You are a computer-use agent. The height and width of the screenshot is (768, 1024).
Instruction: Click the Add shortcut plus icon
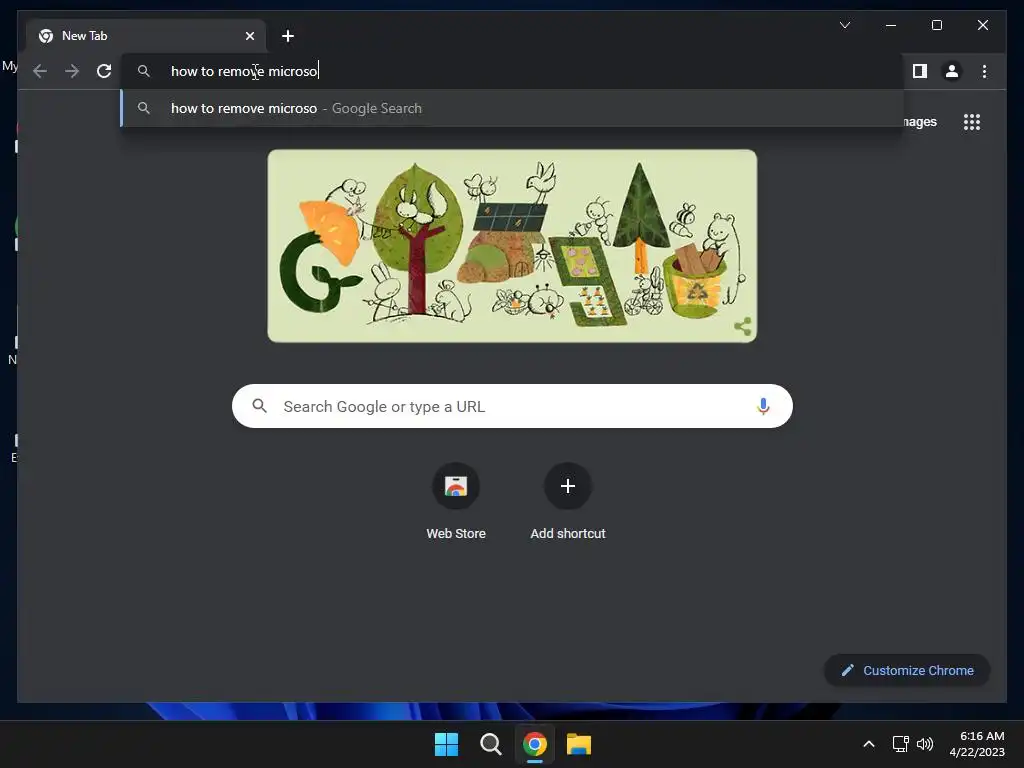pos(568,486)
